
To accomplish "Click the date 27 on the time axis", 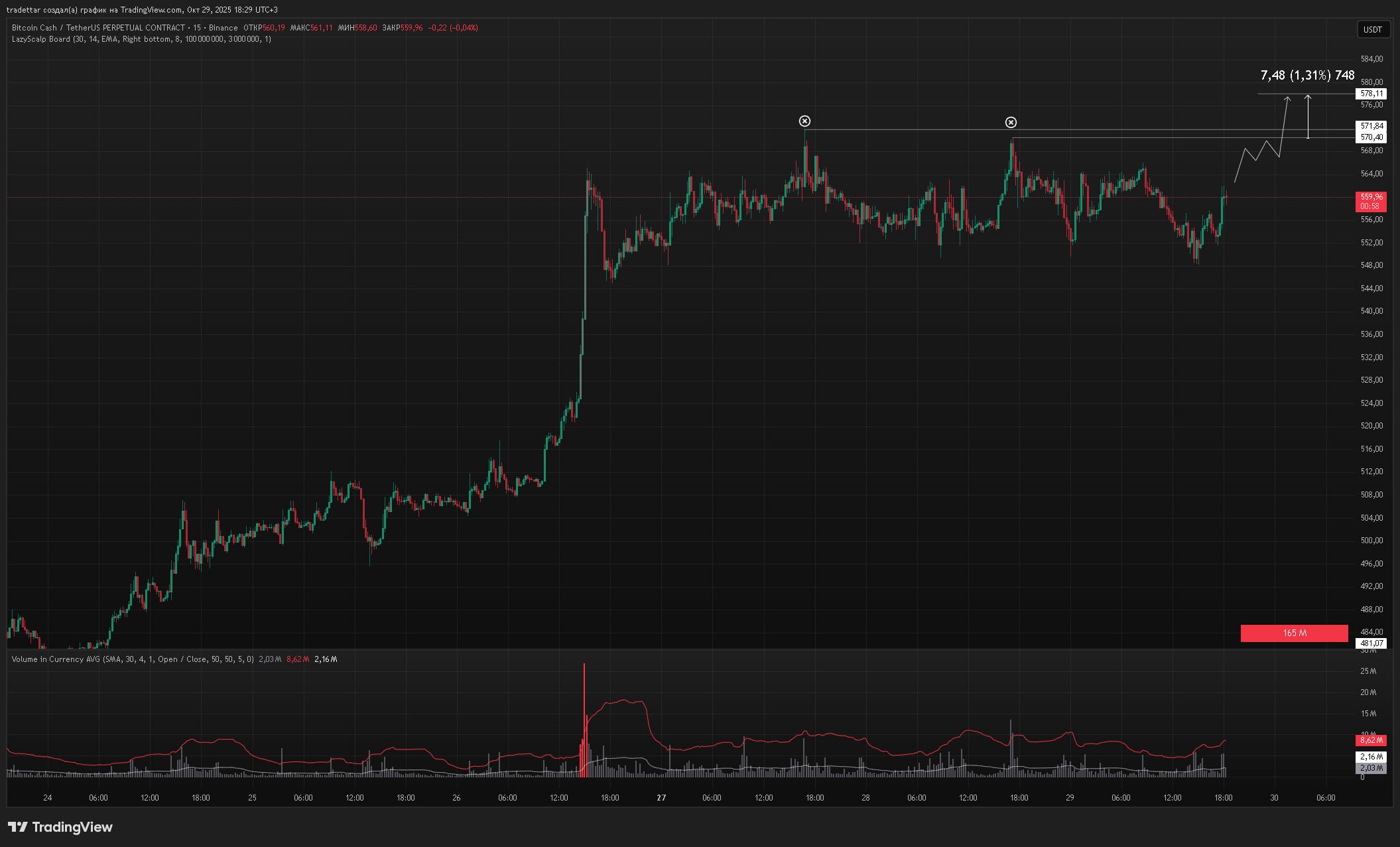I will point(661,798).
